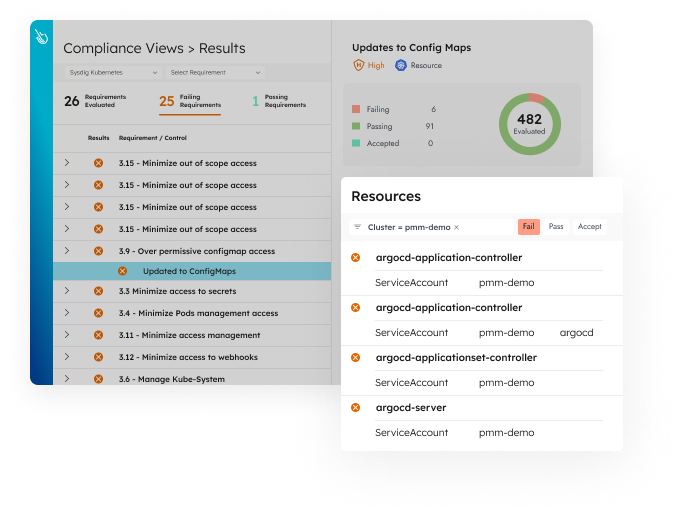This screenshot has width=683, height=521.
Task: Expand 3.12 Minimize access to webhooks row
Action: click(x=67, y=357)
